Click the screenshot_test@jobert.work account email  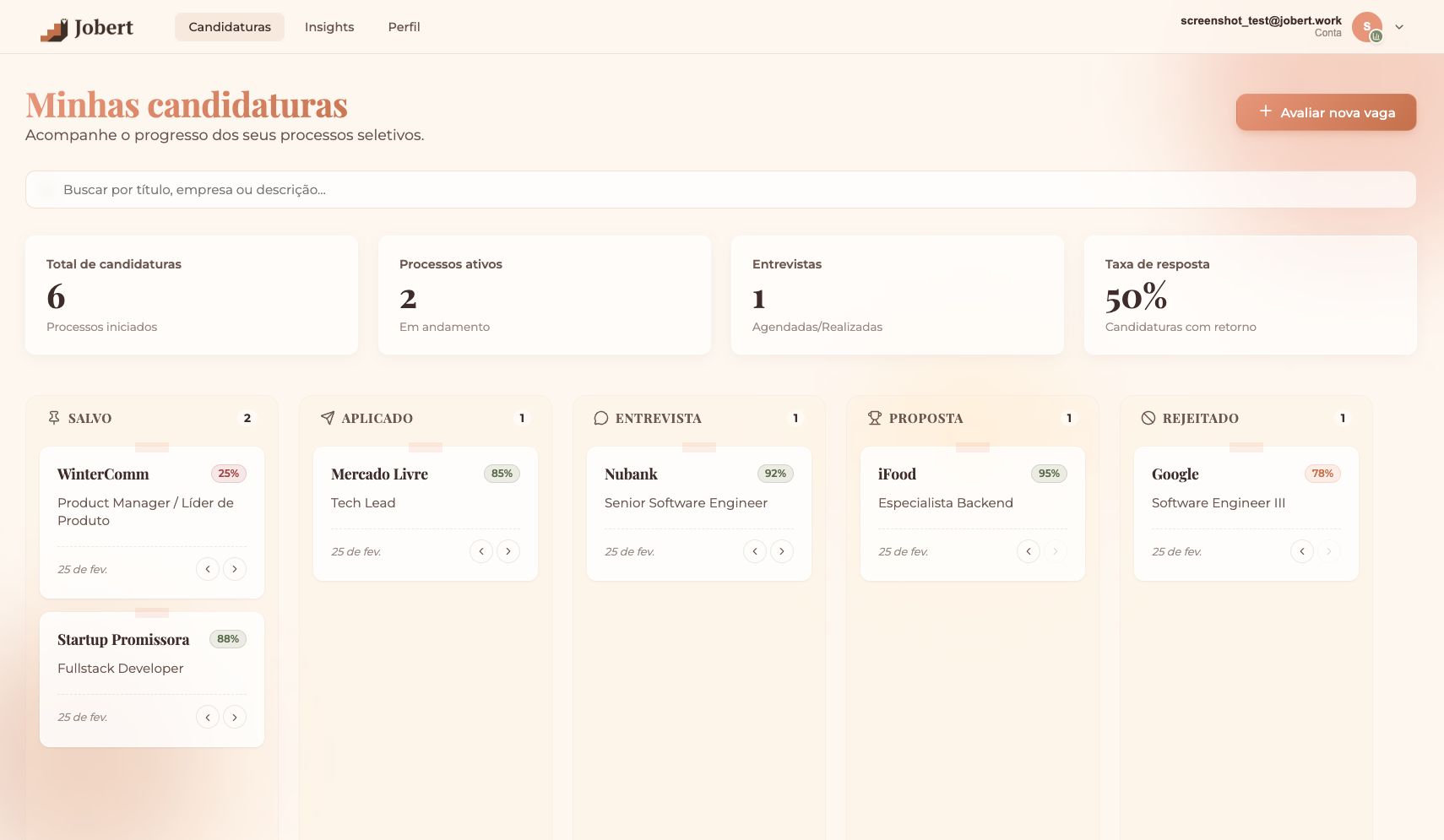point(1261,20)
